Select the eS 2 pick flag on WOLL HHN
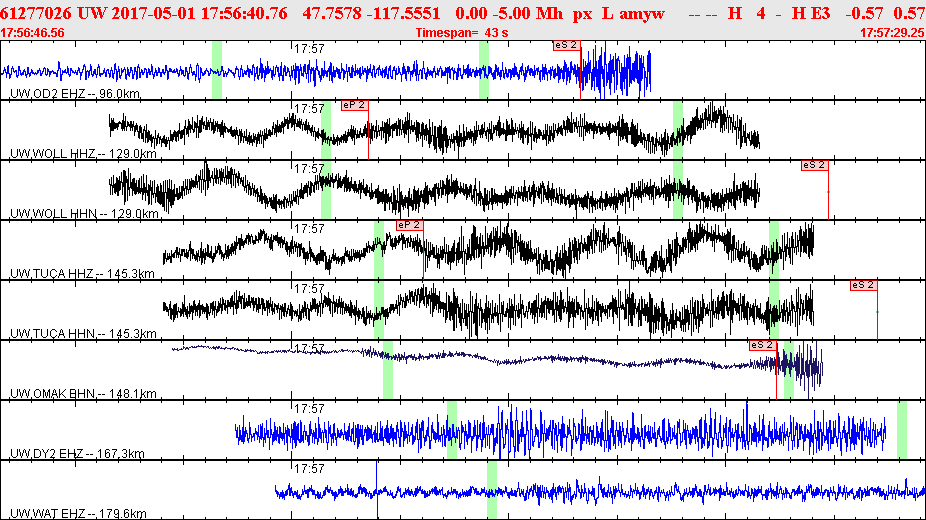 [814, 165]
